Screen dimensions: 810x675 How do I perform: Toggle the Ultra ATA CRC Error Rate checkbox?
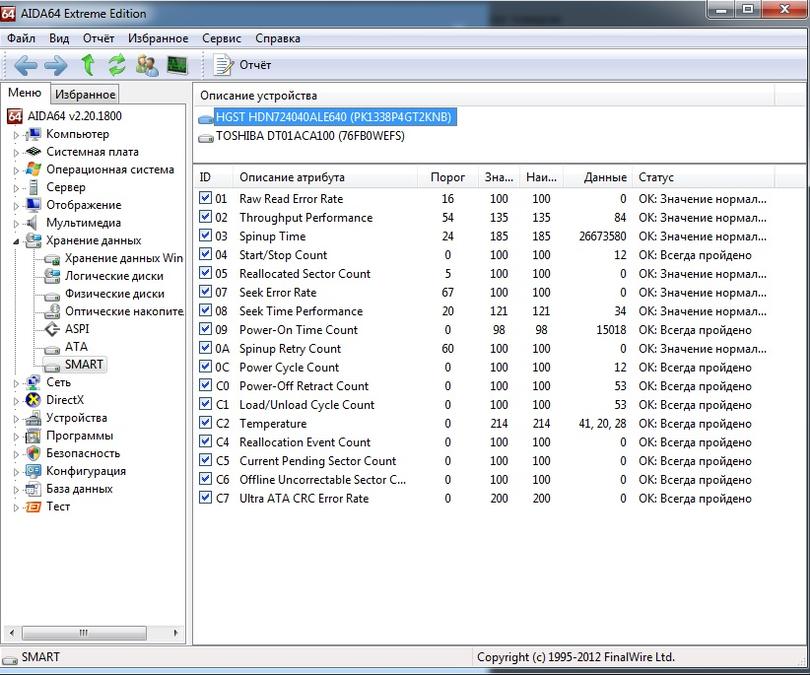206,497
